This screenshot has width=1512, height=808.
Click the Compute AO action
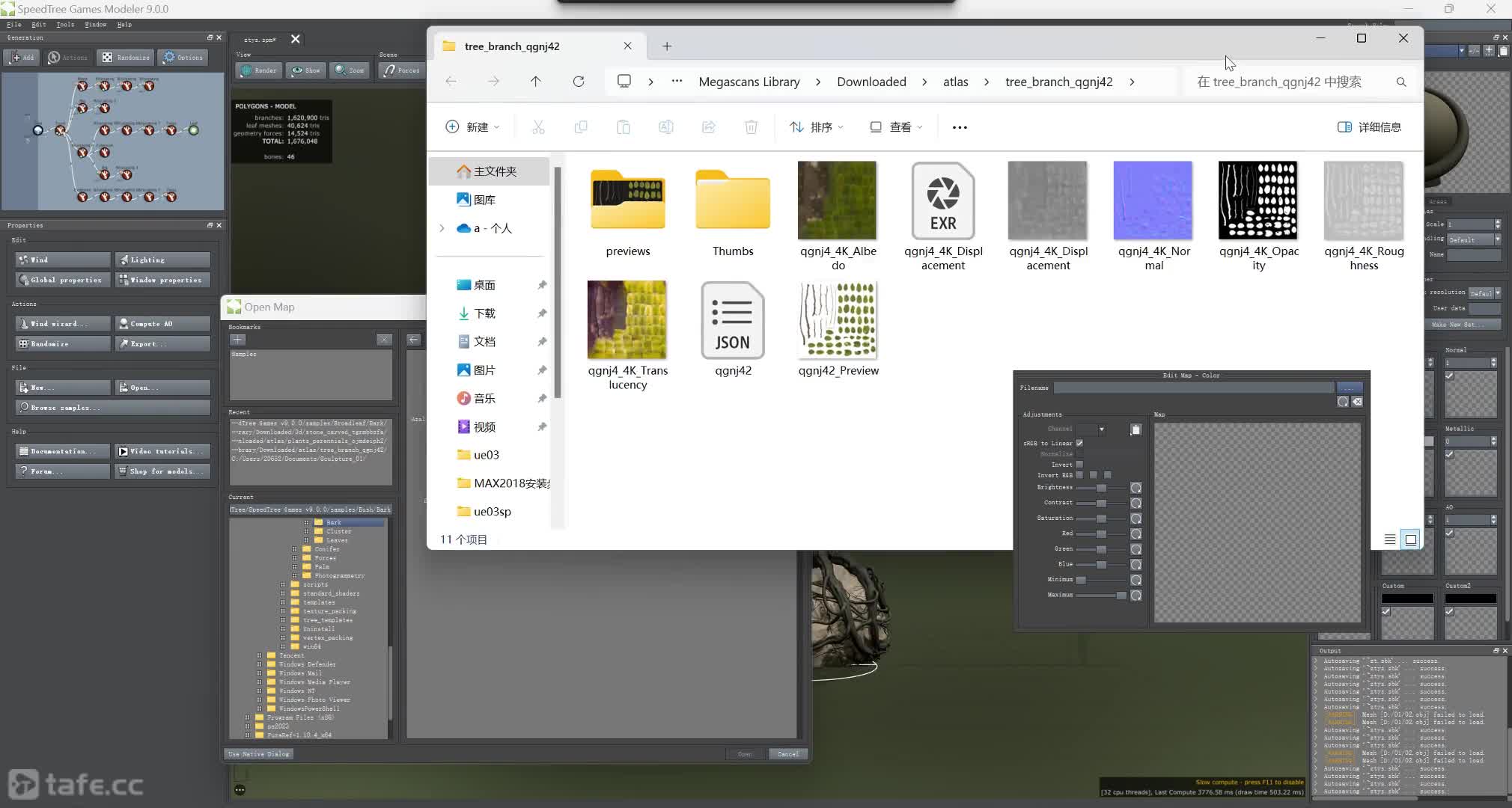pyautogui.click(x=163, y=323)
